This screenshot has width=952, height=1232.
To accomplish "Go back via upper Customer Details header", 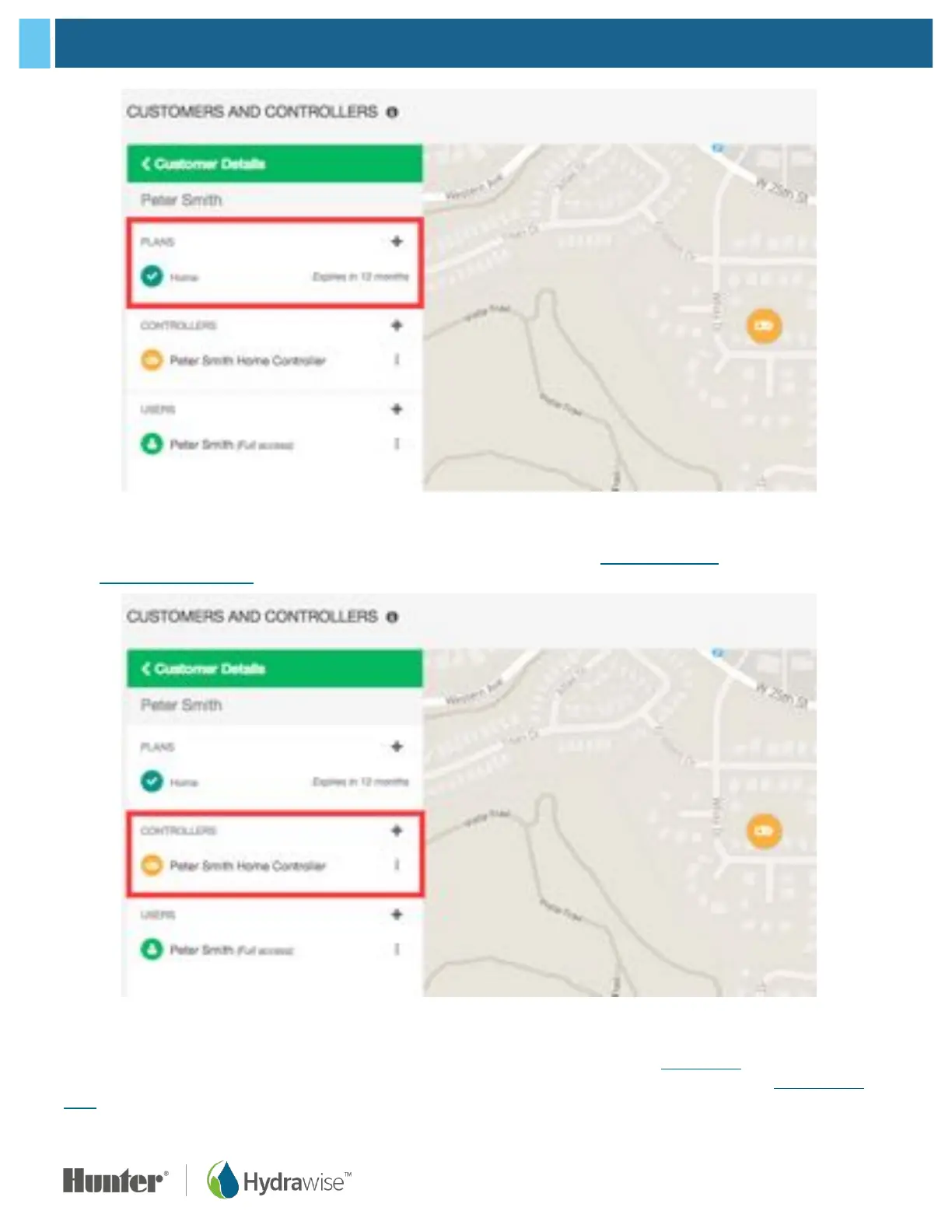I will pyautogui.click(x=204, y=163).
